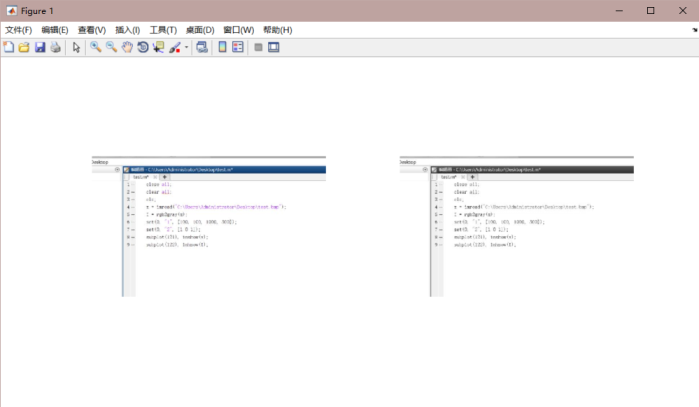Show plot tools and dock figure icon
The width and height of the screenshot is (699, 407).
(x=274, y=47)
